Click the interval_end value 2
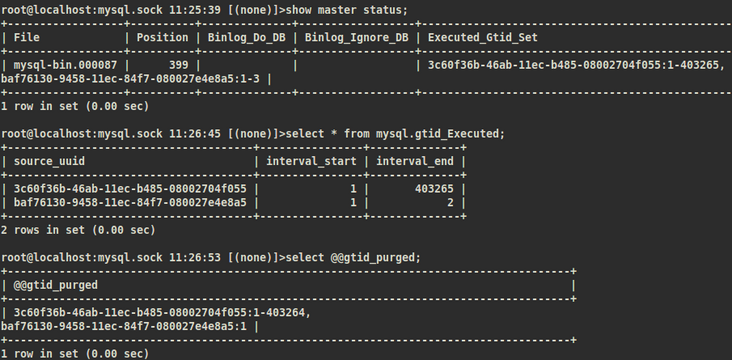 pos(450,203)
